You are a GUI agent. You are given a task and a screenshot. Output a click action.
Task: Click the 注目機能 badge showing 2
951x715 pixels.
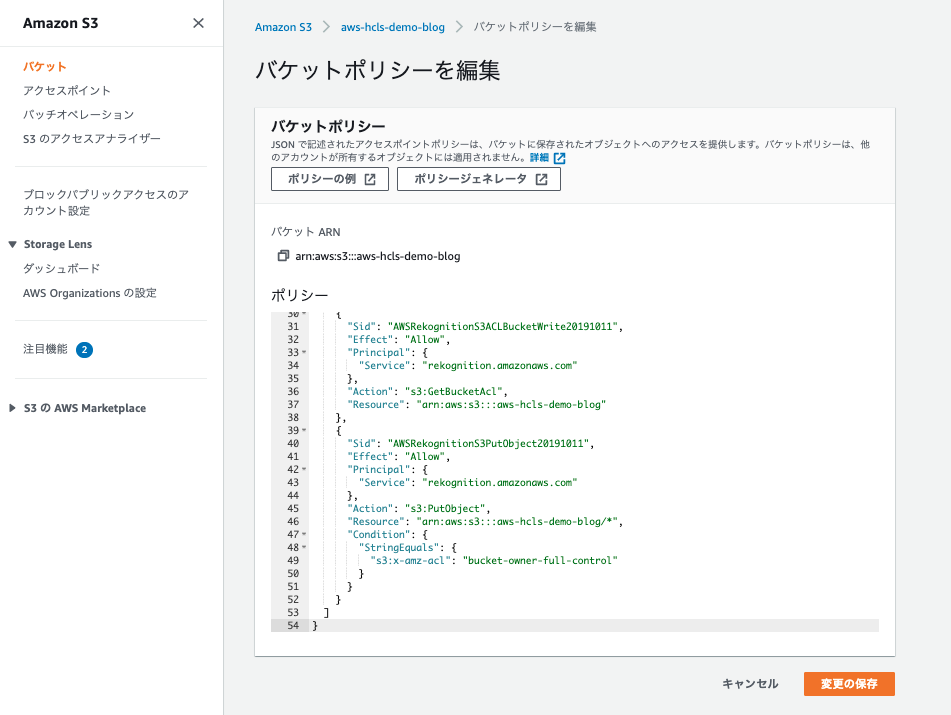(84, 350)
